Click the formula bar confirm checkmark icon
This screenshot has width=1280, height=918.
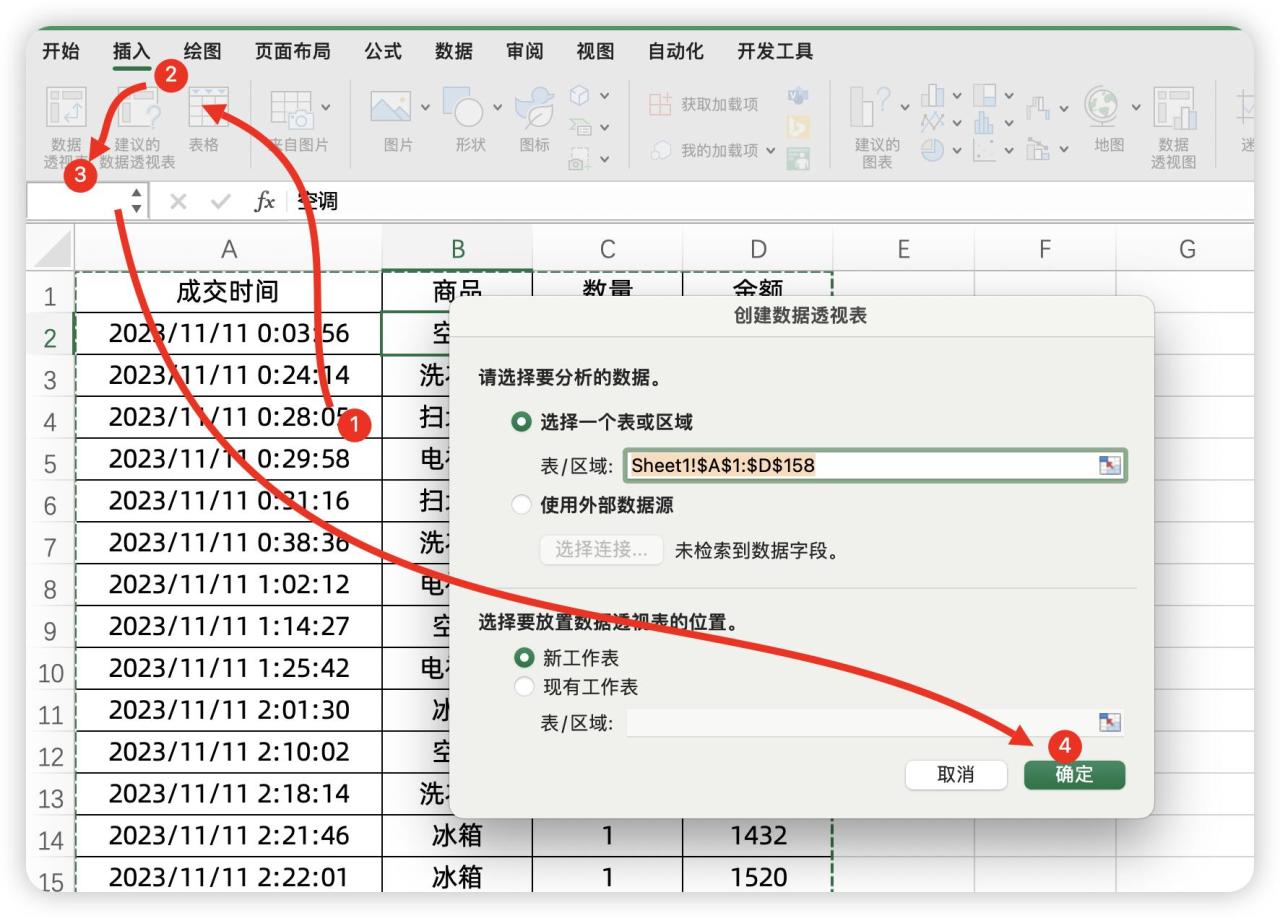(221, 201)
